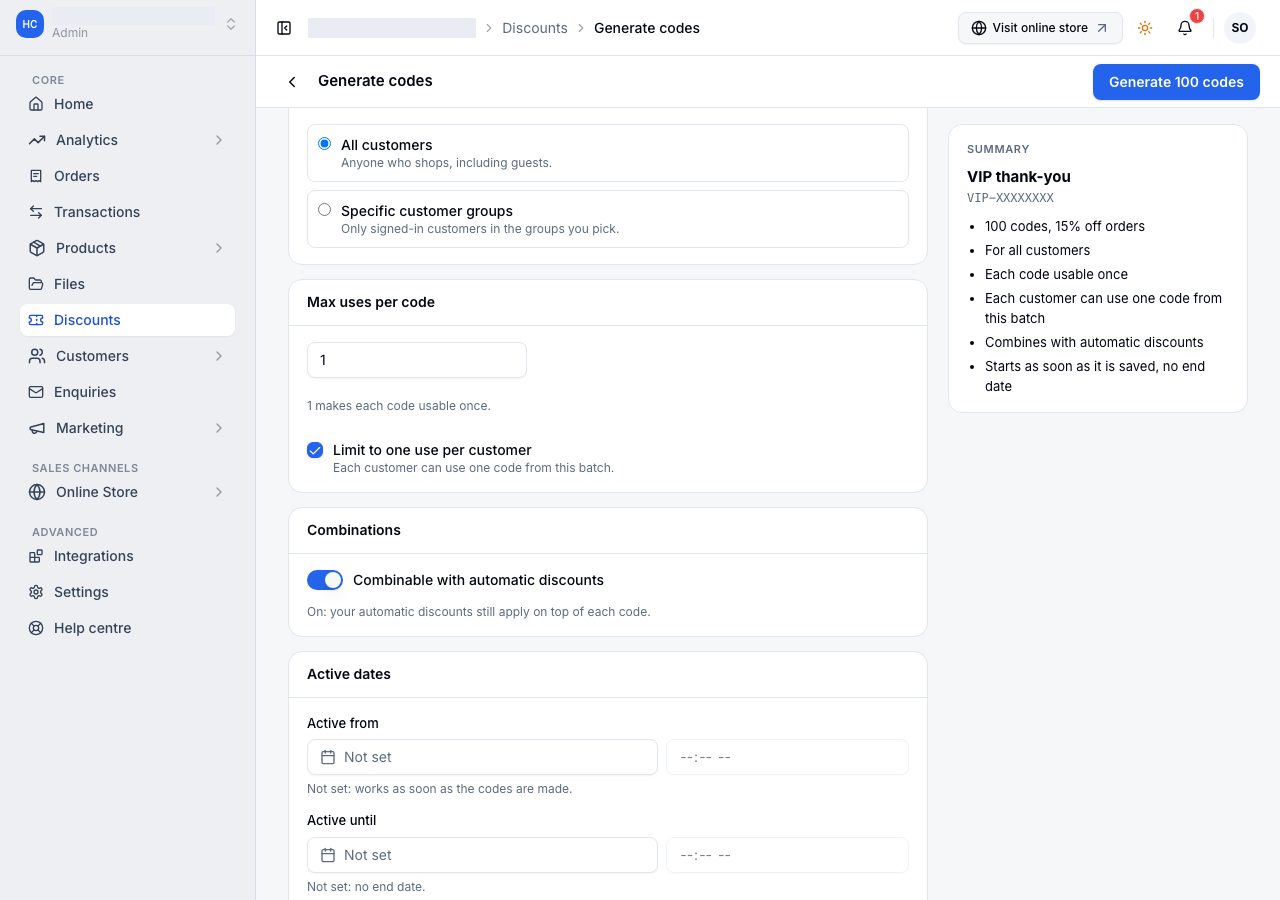Open Active until date picker
Viewport: 1280px width, 900px height.
(x=482, y=855)
